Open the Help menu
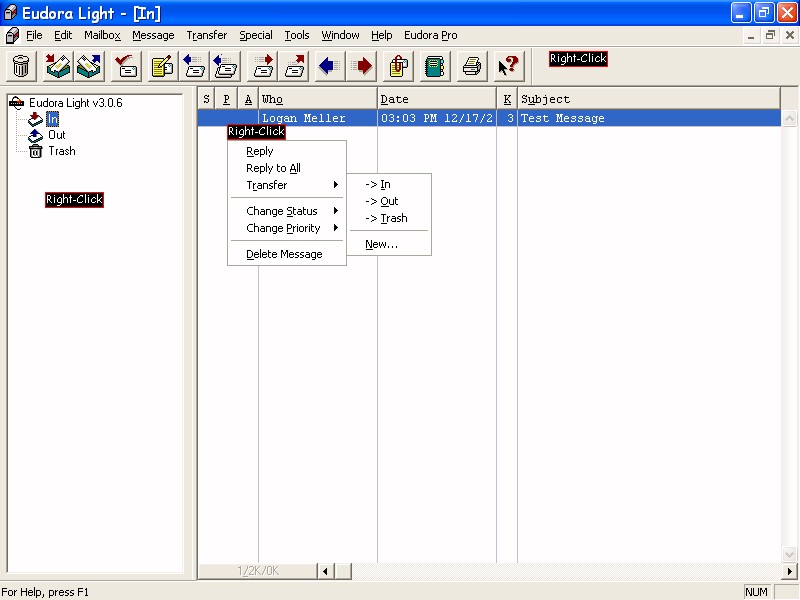This screenshot has width=800, height=600. click(x=382, y=35)
